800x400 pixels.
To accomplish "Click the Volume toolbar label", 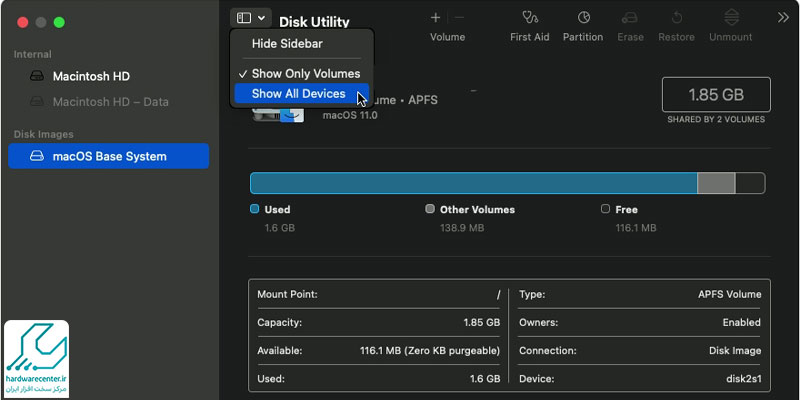I will click(447, 37).
